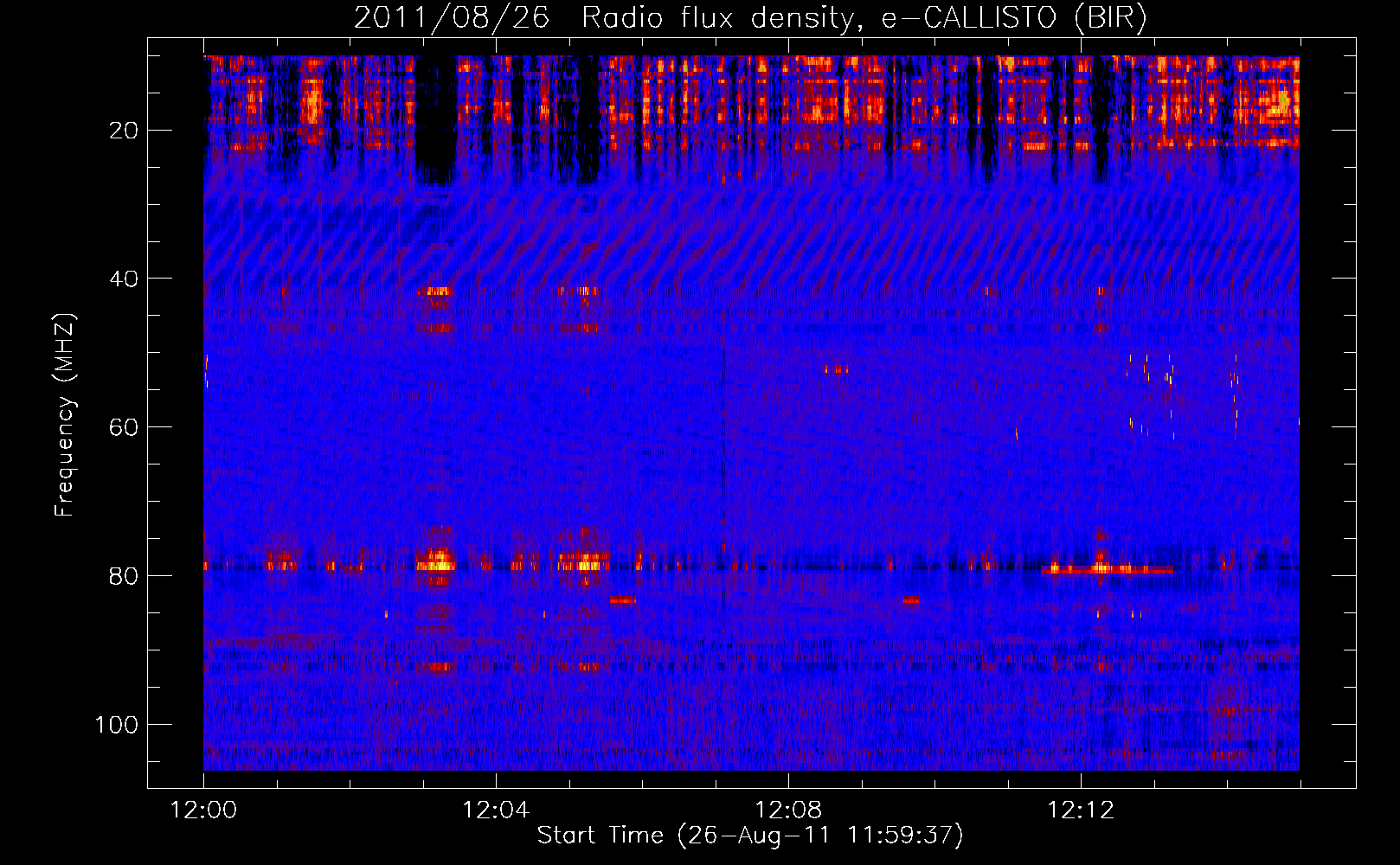Click the '60' frequency tick label
This screenshot has height=865, width=1400.
124,427
